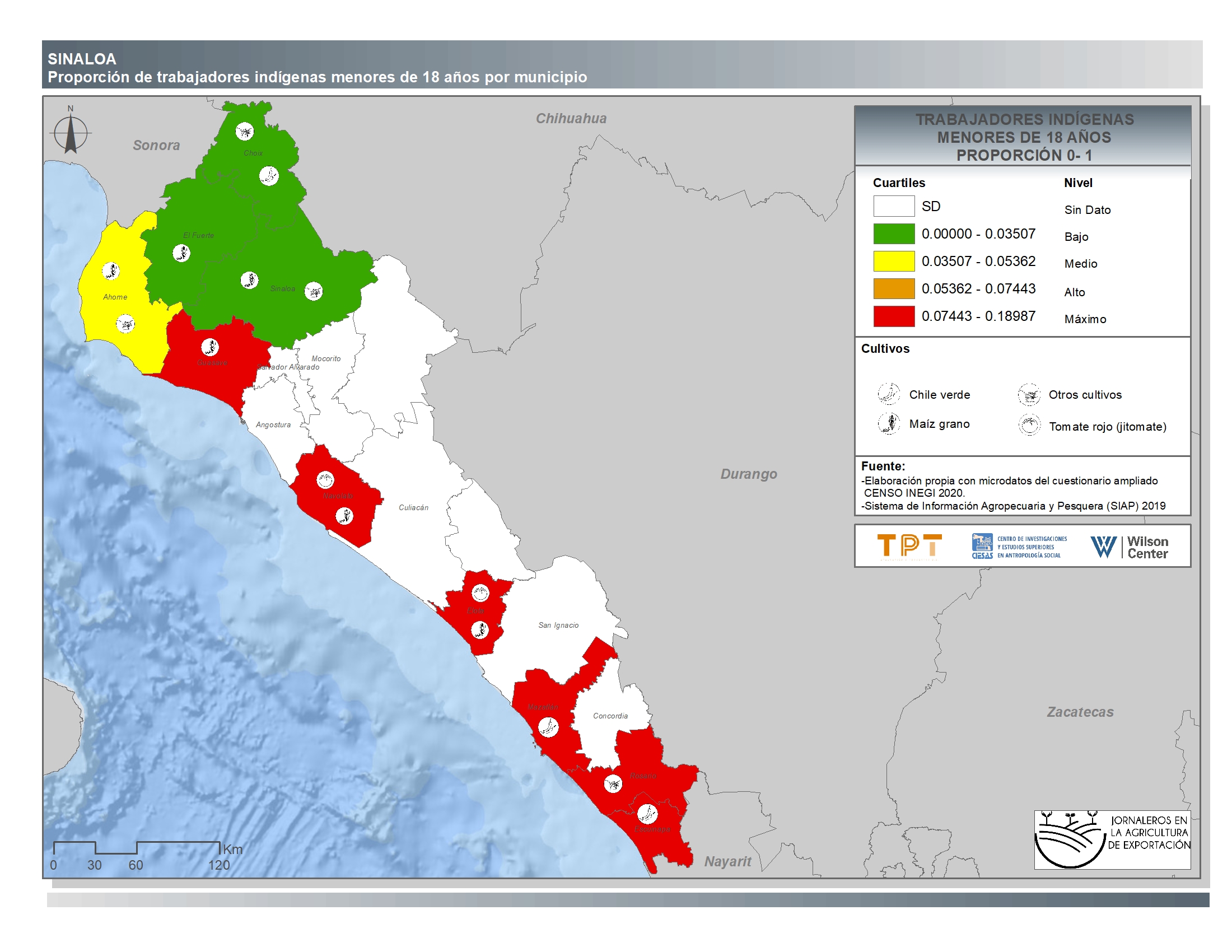Viewport: 1232px width, 952px height.
Task: Click the Tomate rojo legend icon
Action: [1029, 425]
